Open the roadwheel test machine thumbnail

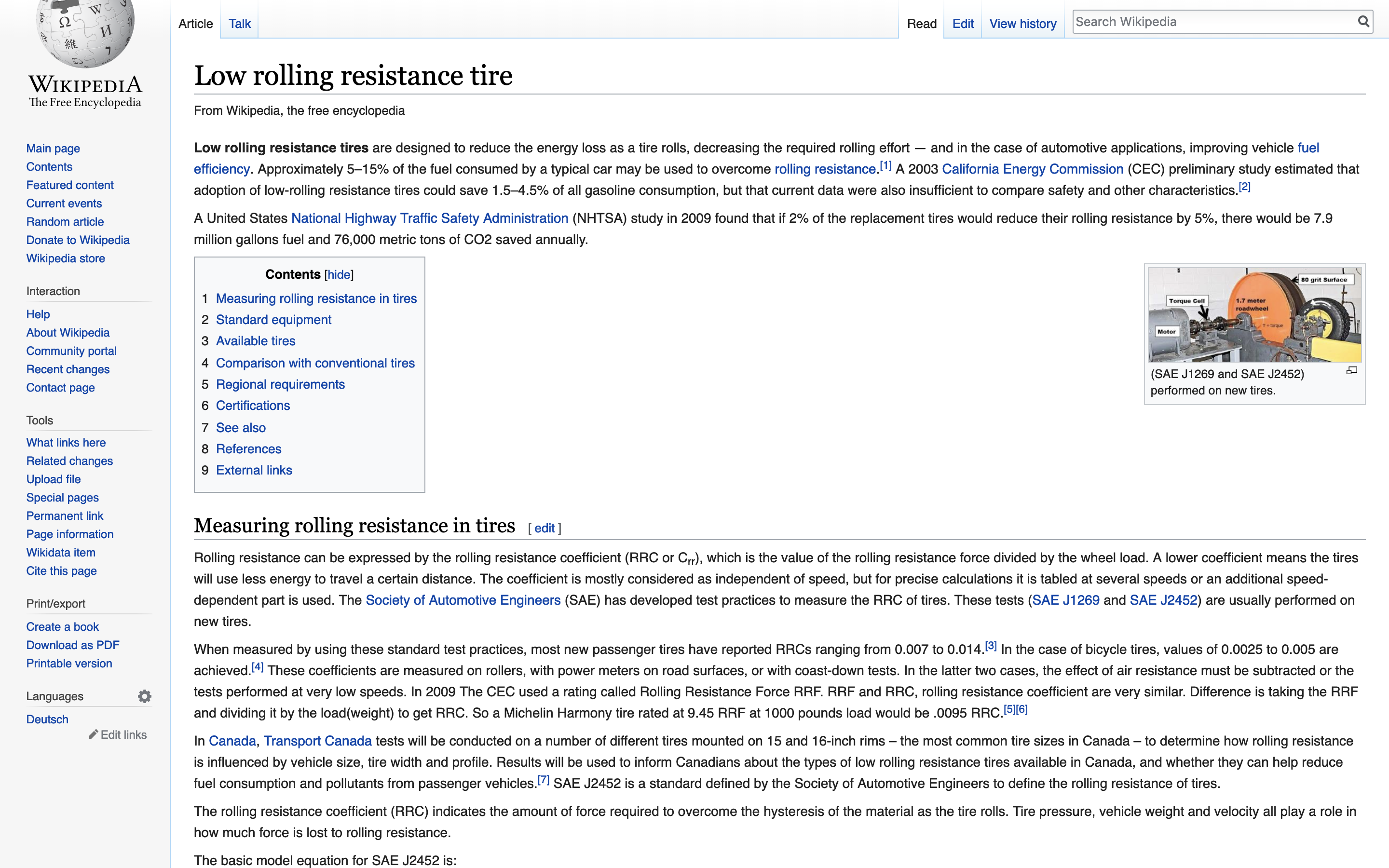pyautogui.click(x=1254, y=314)
